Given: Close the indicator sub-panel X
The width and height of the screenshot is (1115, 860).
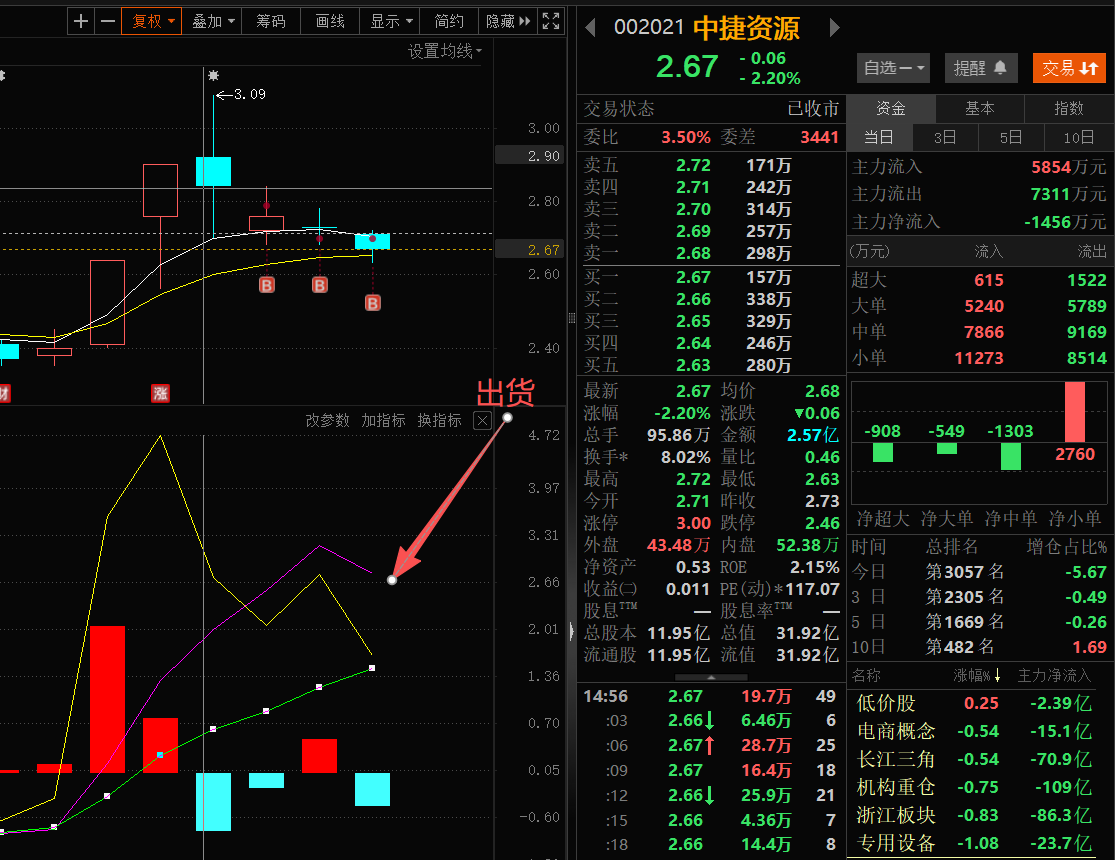Looking at the screenshot, I should (x=482, y=420).
